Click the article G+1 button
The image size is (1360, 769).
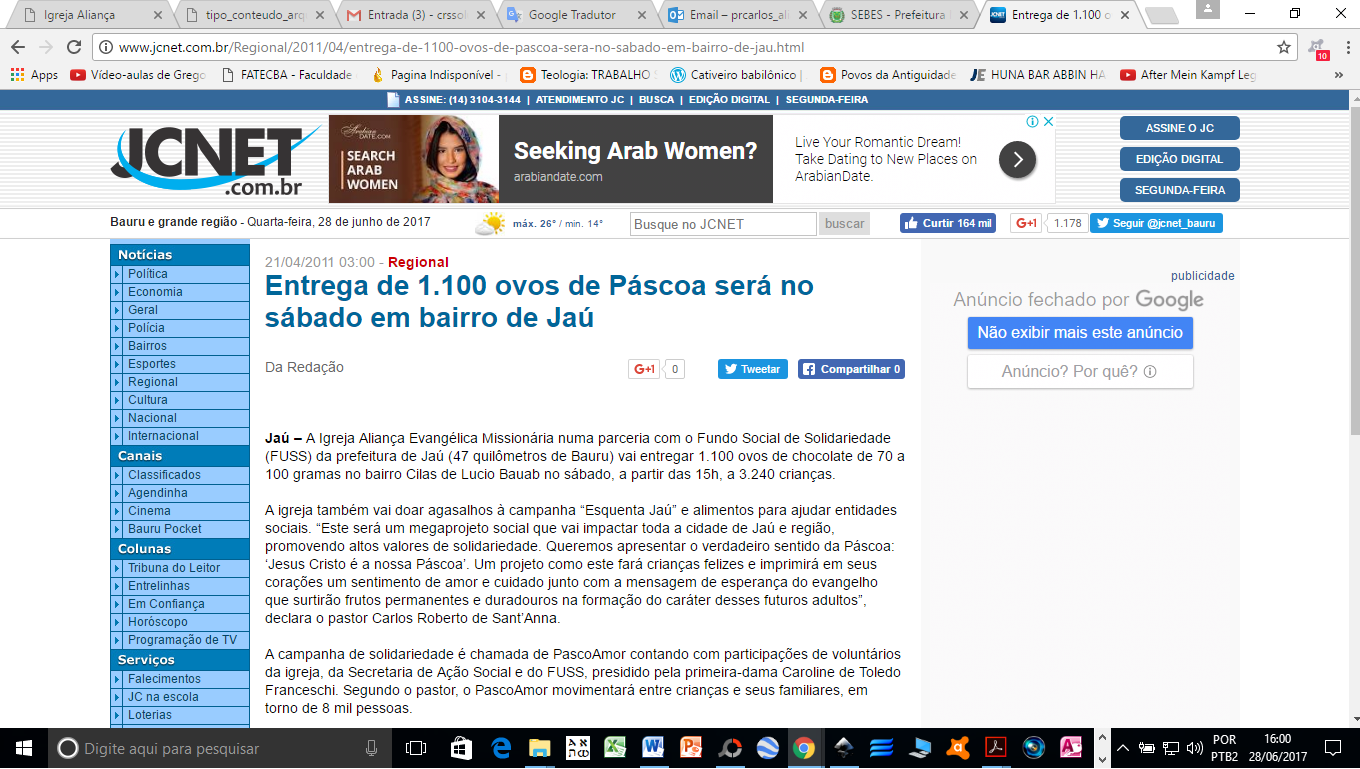pyautogui.click(x=644, y=369)
